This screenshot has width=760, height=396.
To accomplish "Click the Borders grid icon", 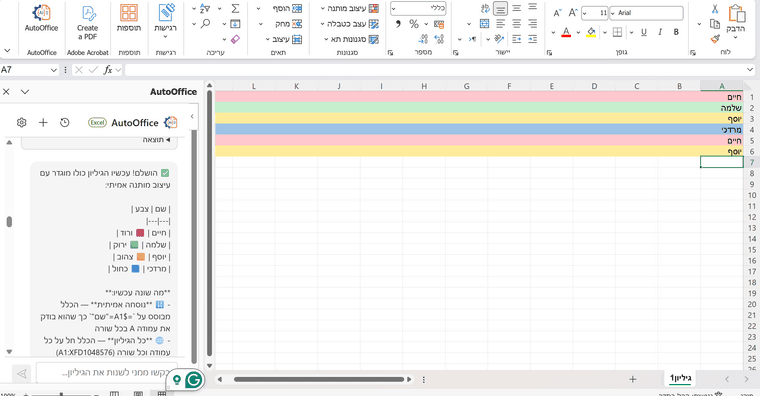I will point(618,32).
